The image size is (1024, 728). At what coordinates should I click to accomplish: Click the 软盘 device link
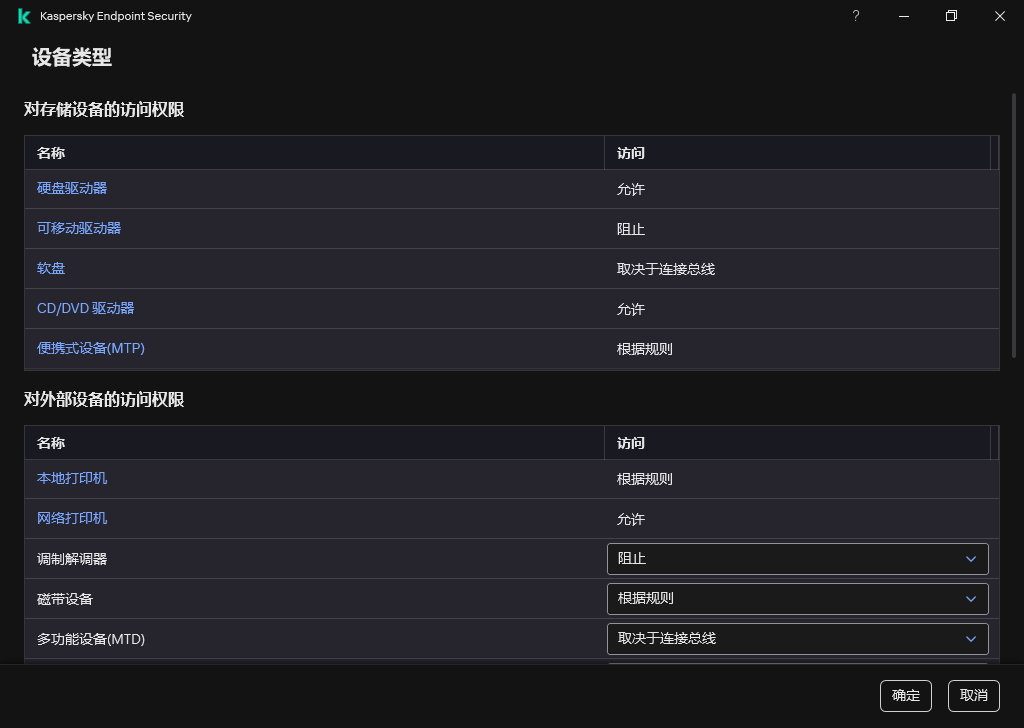[x=51, y=268]
